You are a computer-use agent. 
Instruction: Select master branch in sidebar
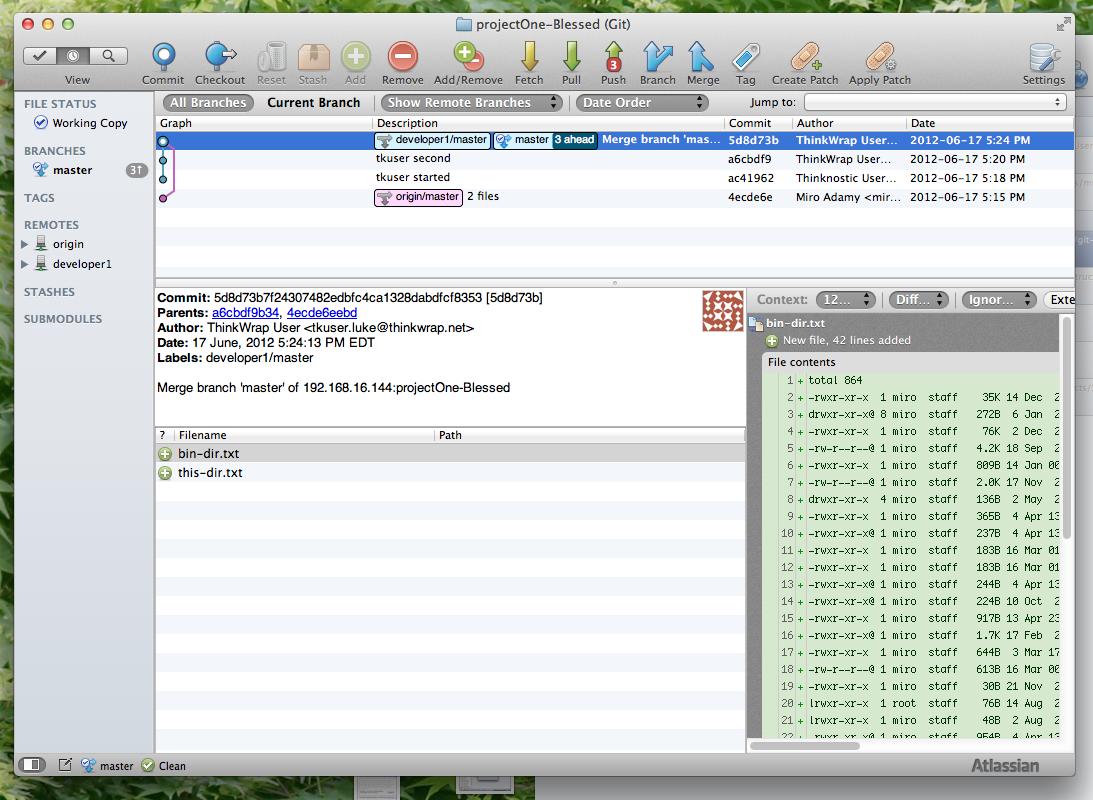click(72, 170)
